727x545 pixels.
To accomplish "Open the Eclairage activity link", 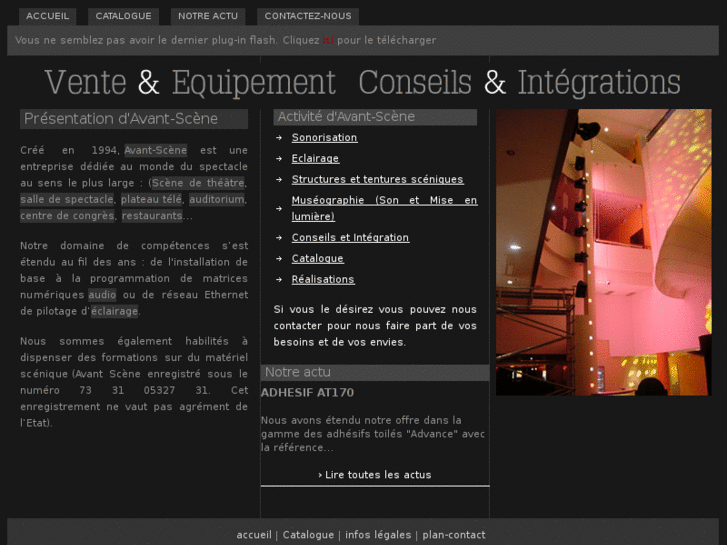I will (315, 159).
